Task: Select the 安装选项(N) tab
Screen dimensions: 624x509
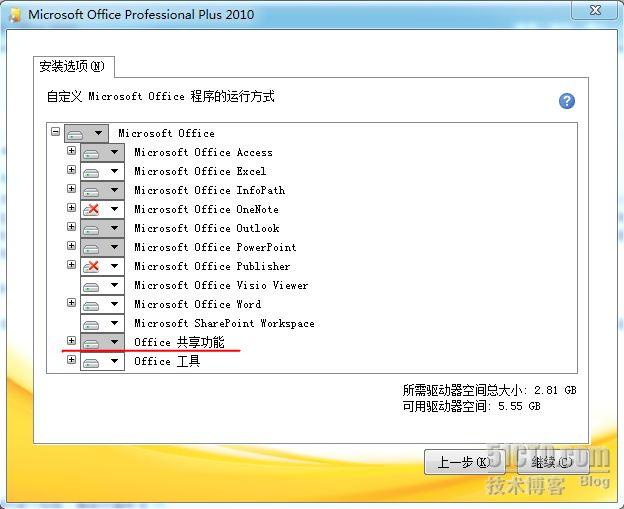Action: click(73, 66)
